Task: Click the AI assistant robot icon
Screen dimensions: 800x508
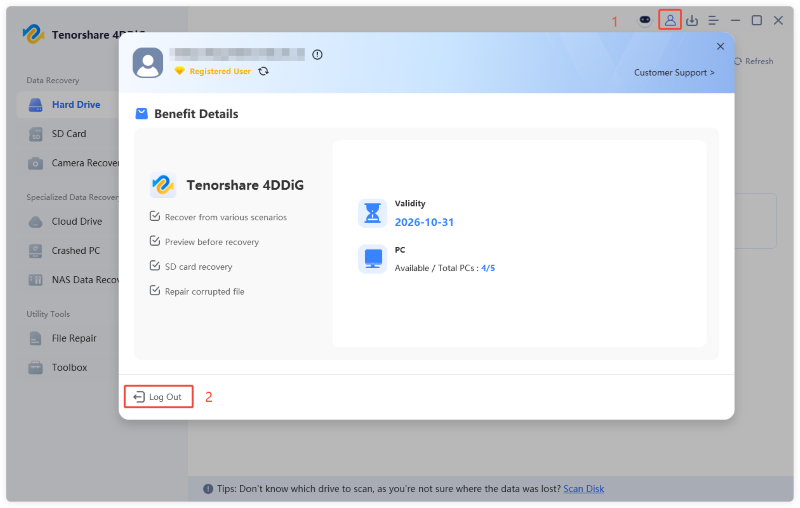Action: (645, 20)
